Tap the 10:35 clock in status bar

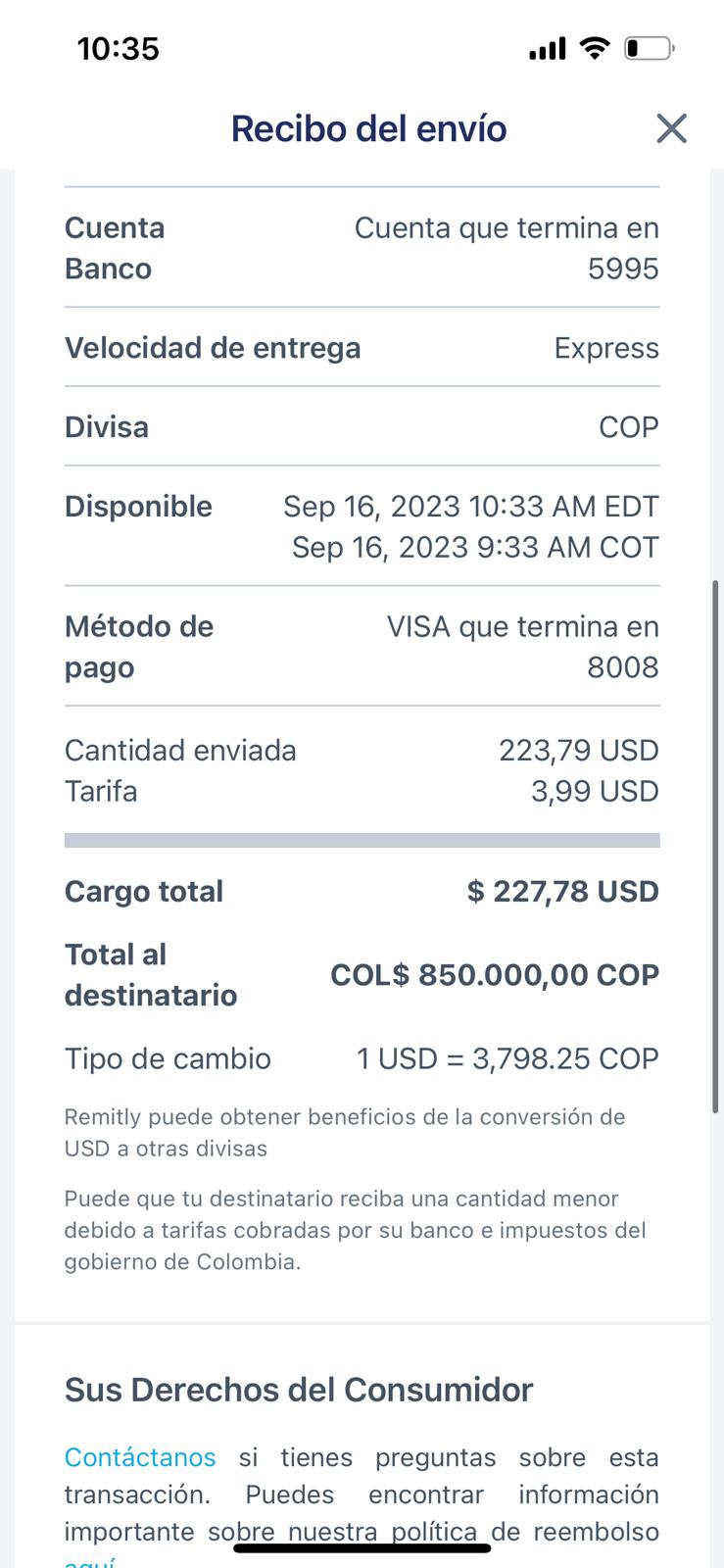[x=119, y=49]
